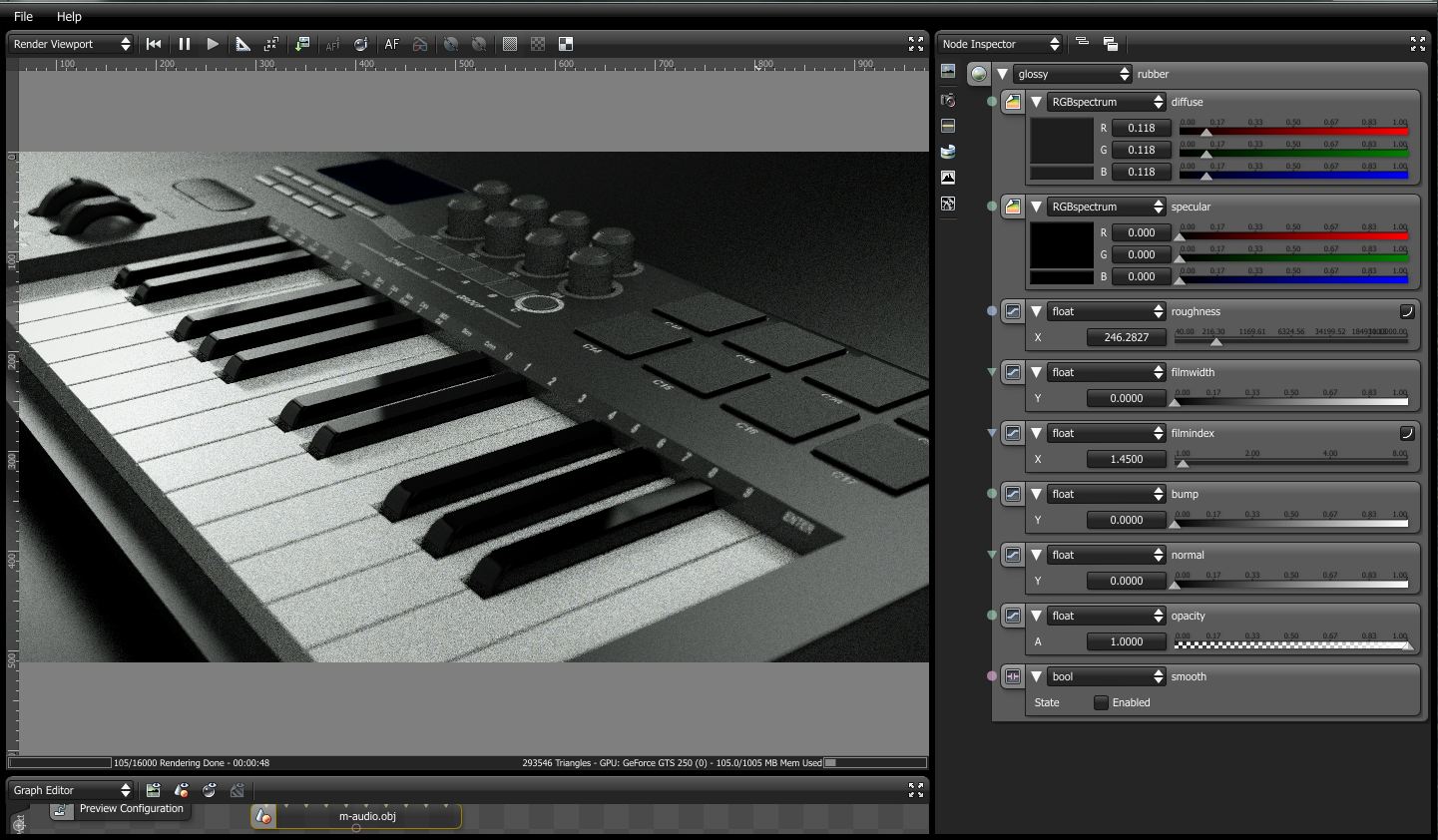1438x840 pixels.
Task: Click the black-and-white checker display icon
Action: tap(566, 44)
